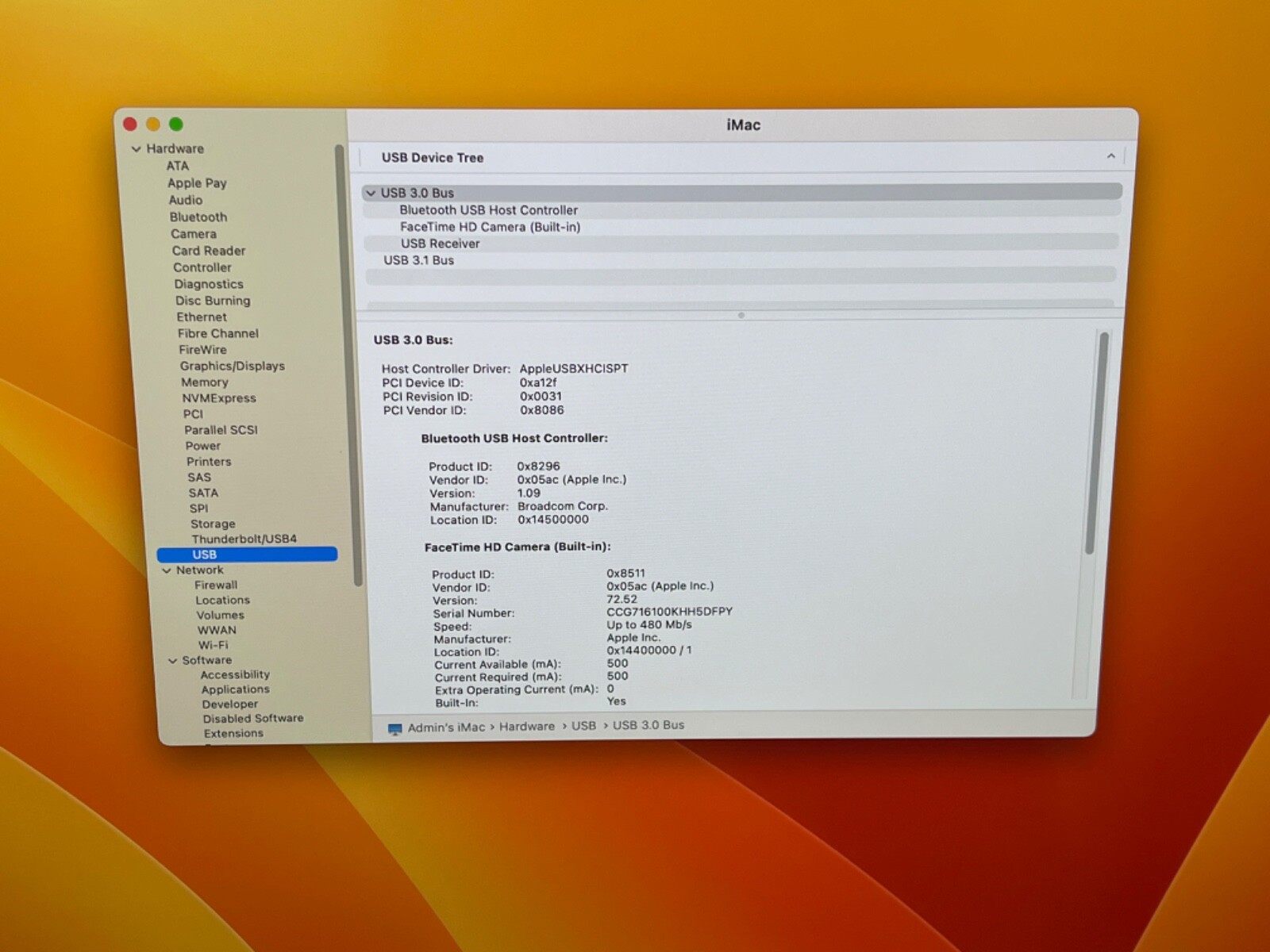Select Disc Burning in the sidebar
1270x952 pixels.
pyautogui.click(x=213, y=301)
